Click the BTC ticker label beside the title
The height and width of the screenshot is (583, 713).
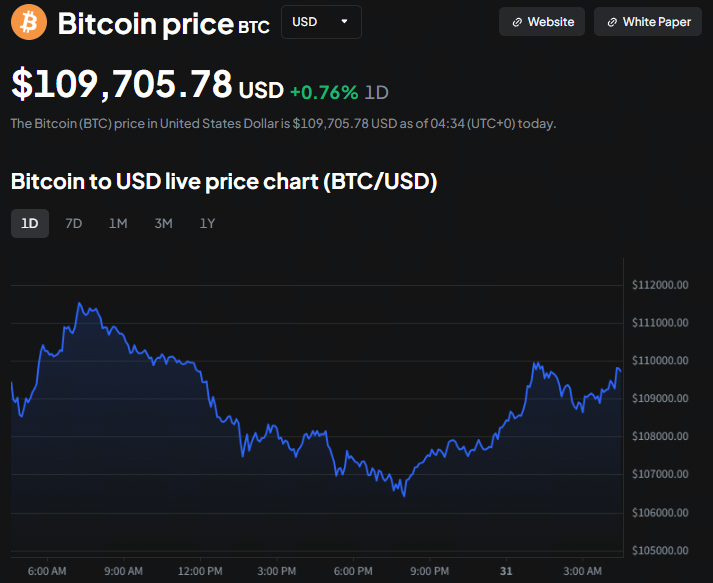[254, 28]
